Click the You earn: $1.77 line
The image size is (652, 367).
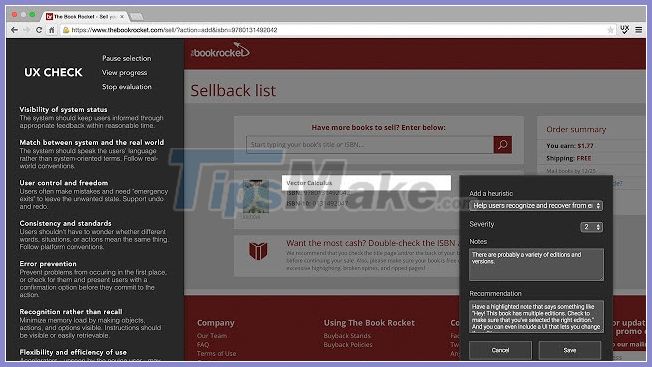(570, 146)
